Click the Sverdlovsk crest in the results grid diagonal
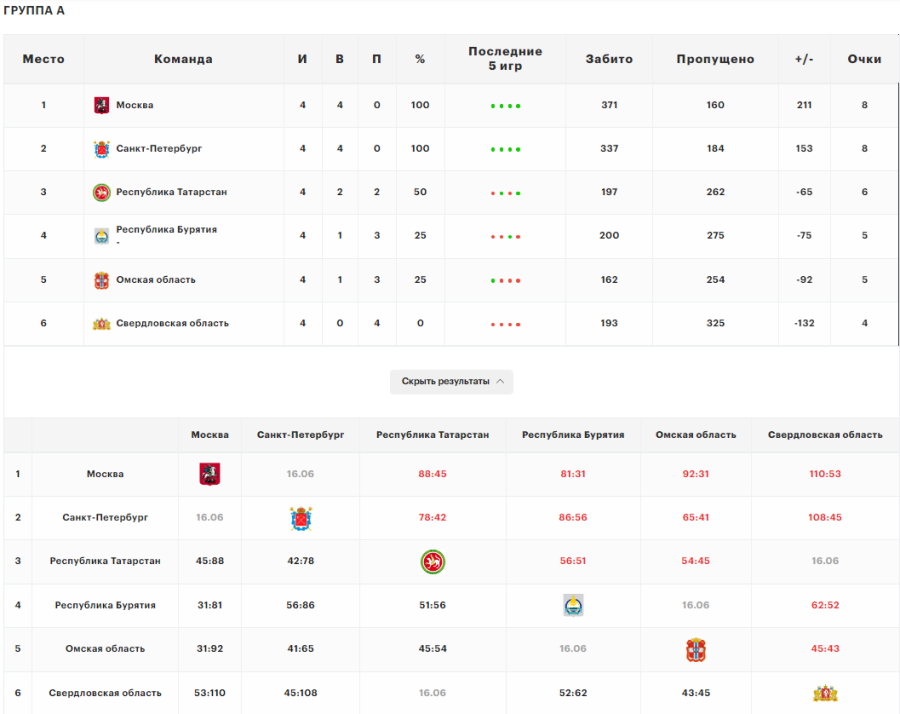The width and height of the screenshot is (900, 714). [825, 693]
